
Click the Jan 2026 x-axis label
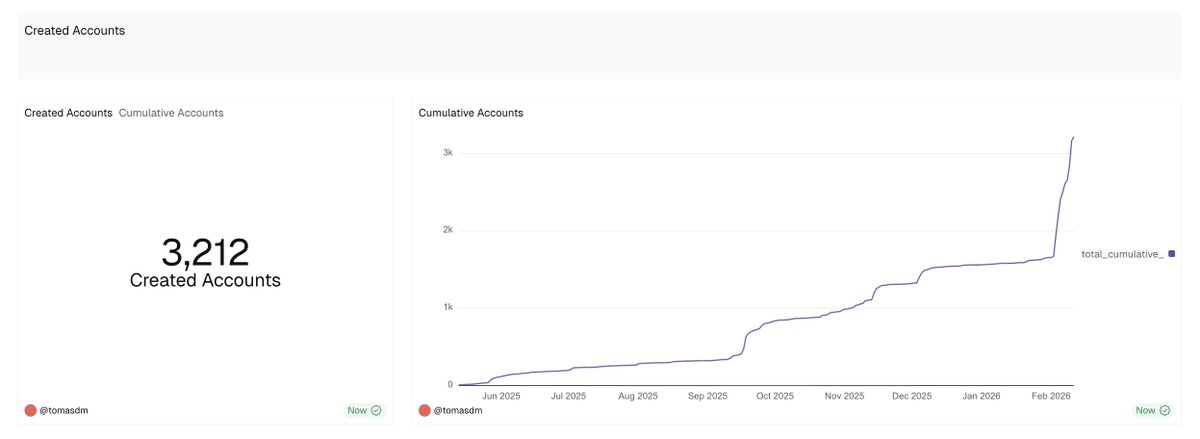981,396
